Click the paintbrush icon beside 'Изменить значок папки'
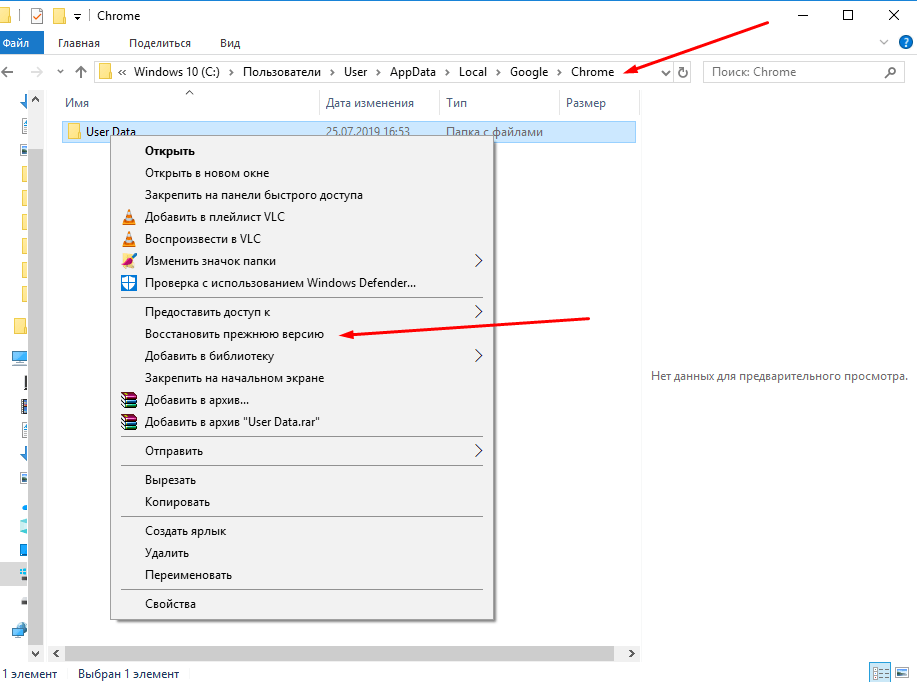 click(x=129, y=261)
